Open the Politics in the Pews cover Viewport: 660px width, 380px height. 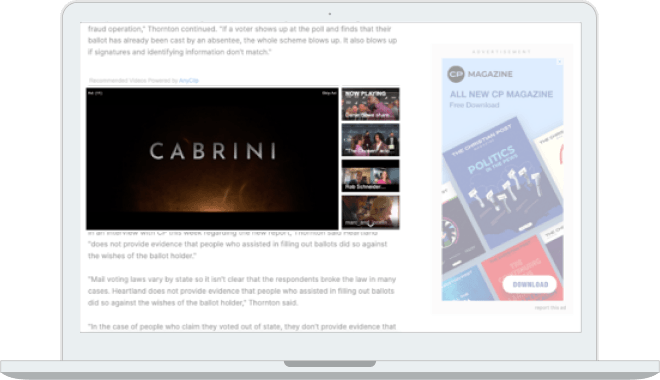pyautogui.click(x=503, y=181)
